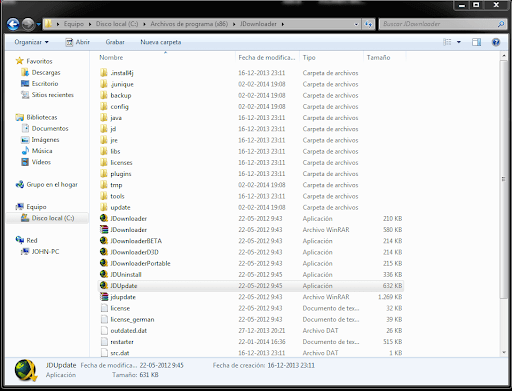
Task: Open the help icon
Action: pos(496,42)
